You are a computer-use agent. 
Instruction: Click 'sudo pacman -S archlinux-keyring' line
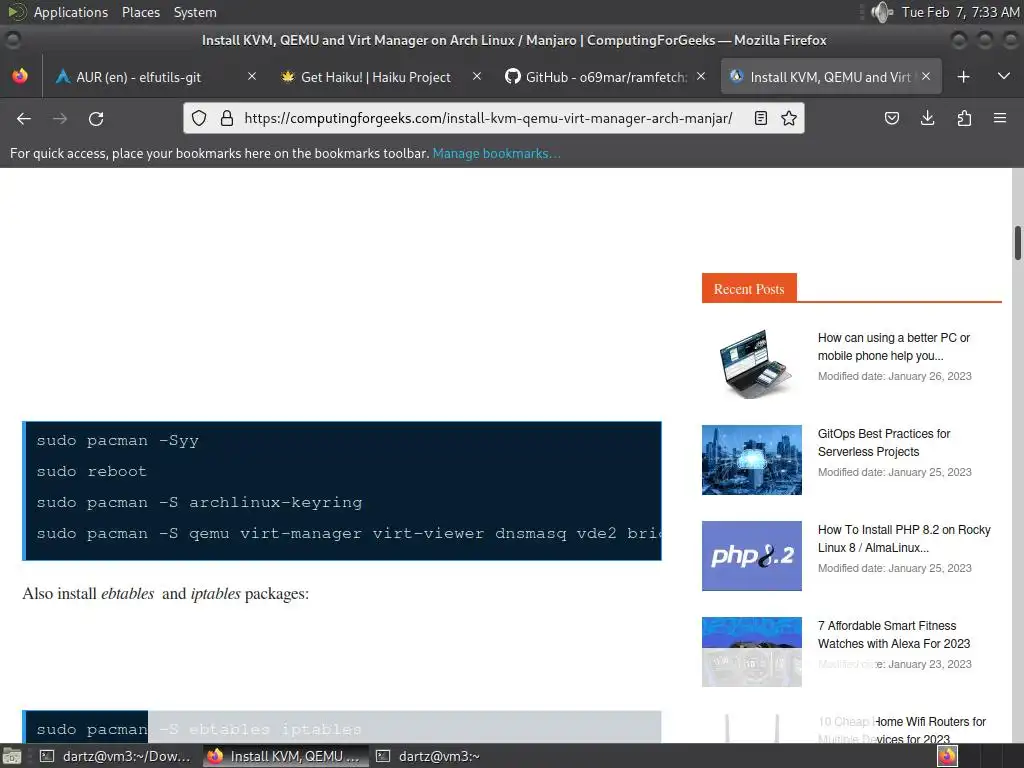199,502
